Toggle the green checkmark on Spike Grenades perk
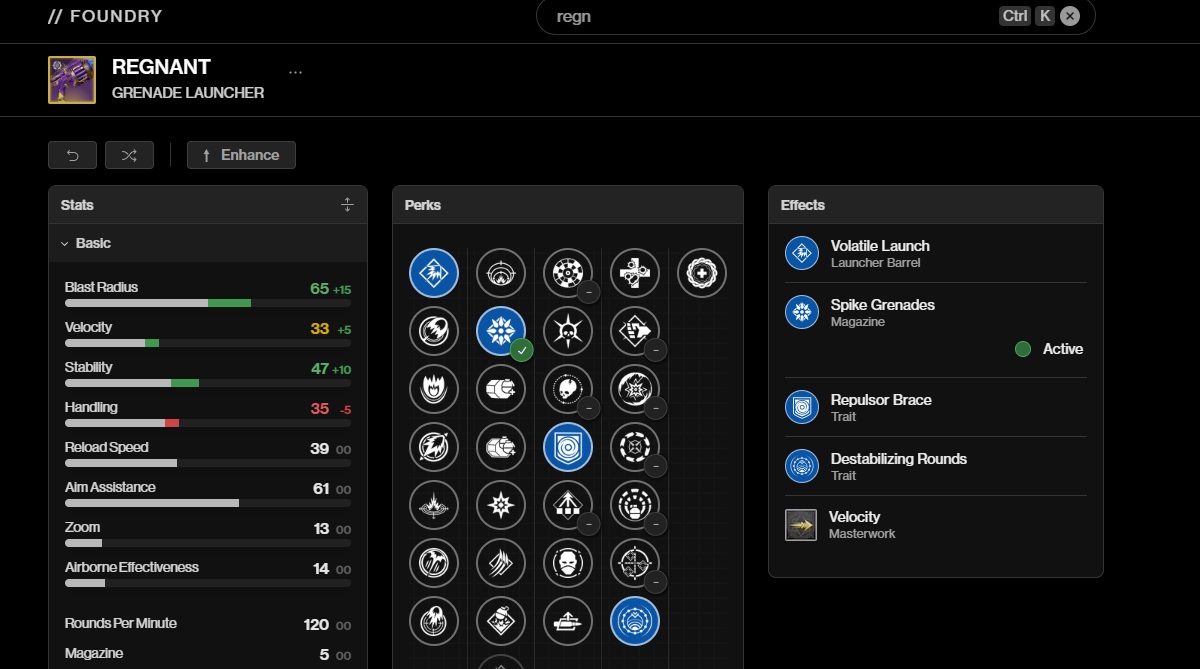The width and height of the screenshot is (1200, 669). point(520,350)
